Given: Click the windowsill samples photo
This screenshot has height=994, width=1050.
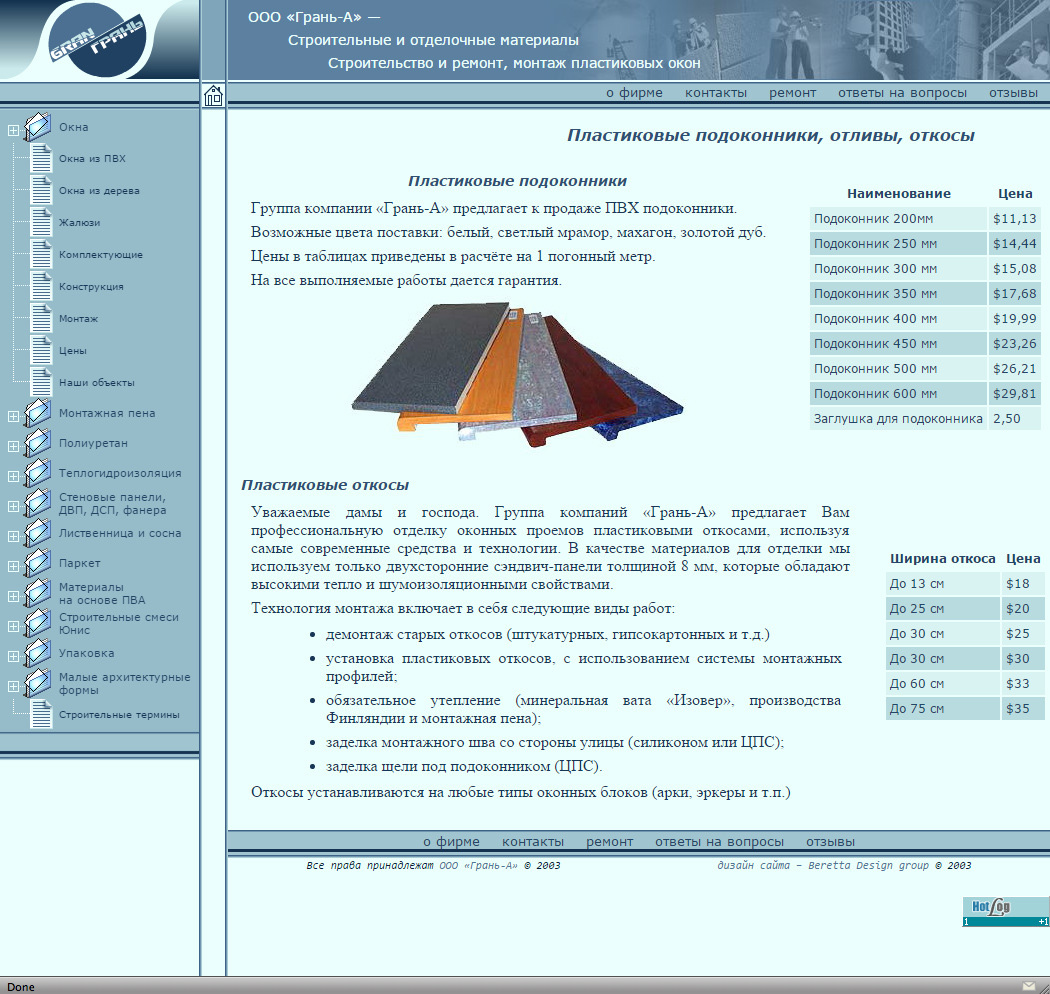Looking at the screenshot, I should (x=517, y=374).
